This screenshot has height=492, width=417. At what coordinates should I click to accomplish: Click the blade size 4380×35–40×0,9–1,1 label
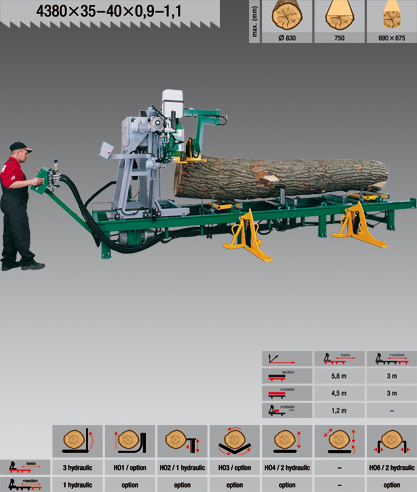[109, 11]
